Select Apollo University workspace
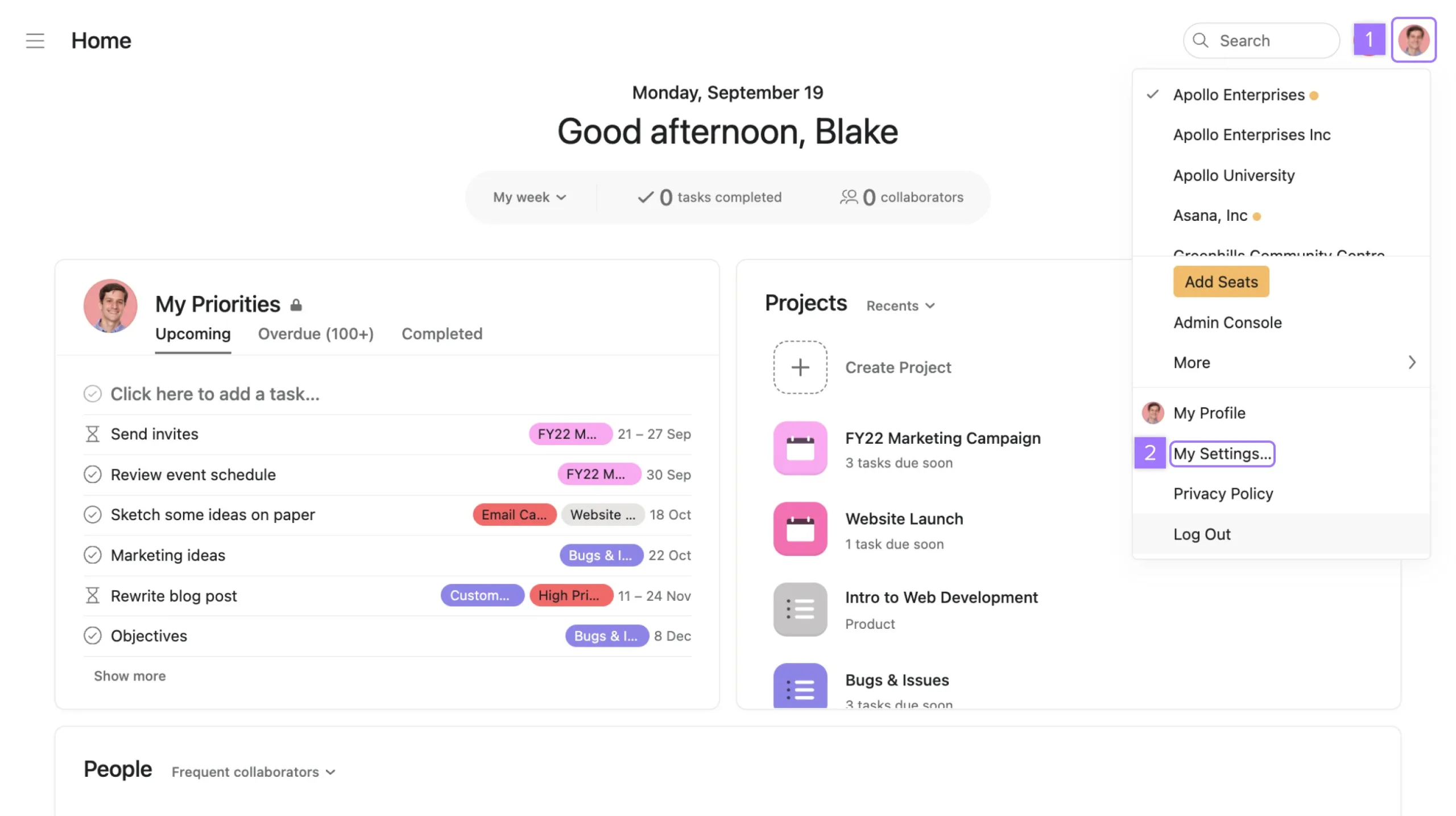 (x=1234, y=175)
